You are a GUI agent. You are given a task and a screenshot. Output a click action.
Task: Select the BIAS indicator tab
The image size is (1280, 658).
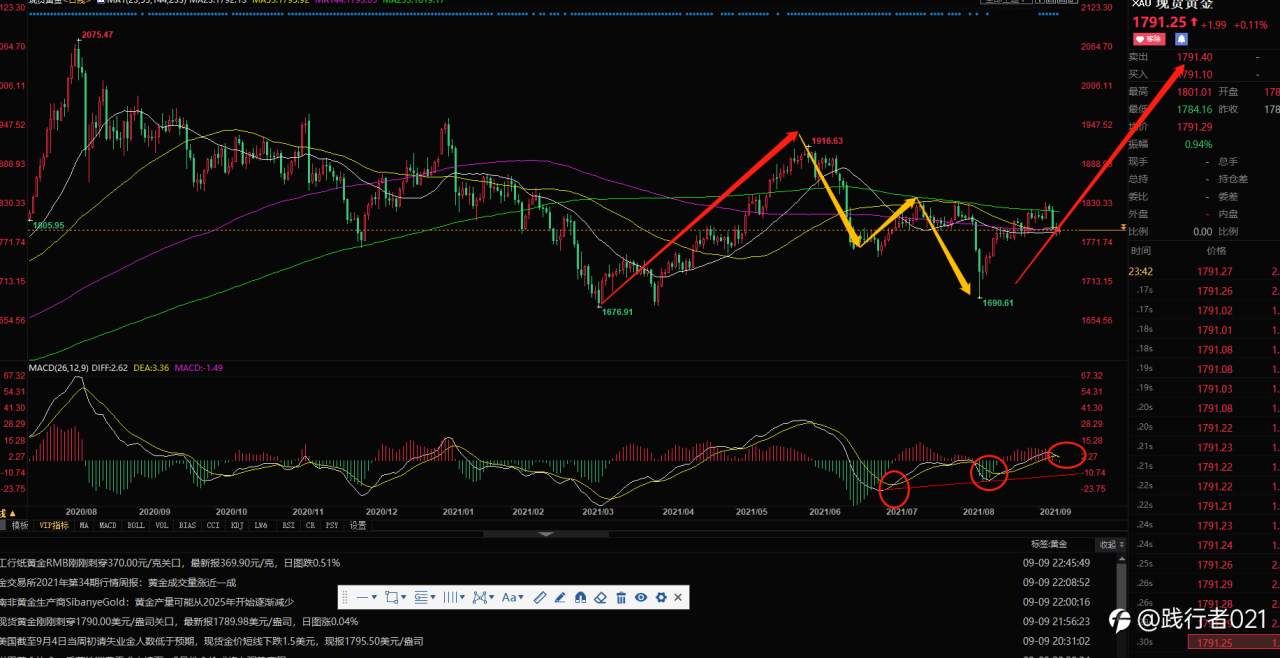click(x=187, y=524)
